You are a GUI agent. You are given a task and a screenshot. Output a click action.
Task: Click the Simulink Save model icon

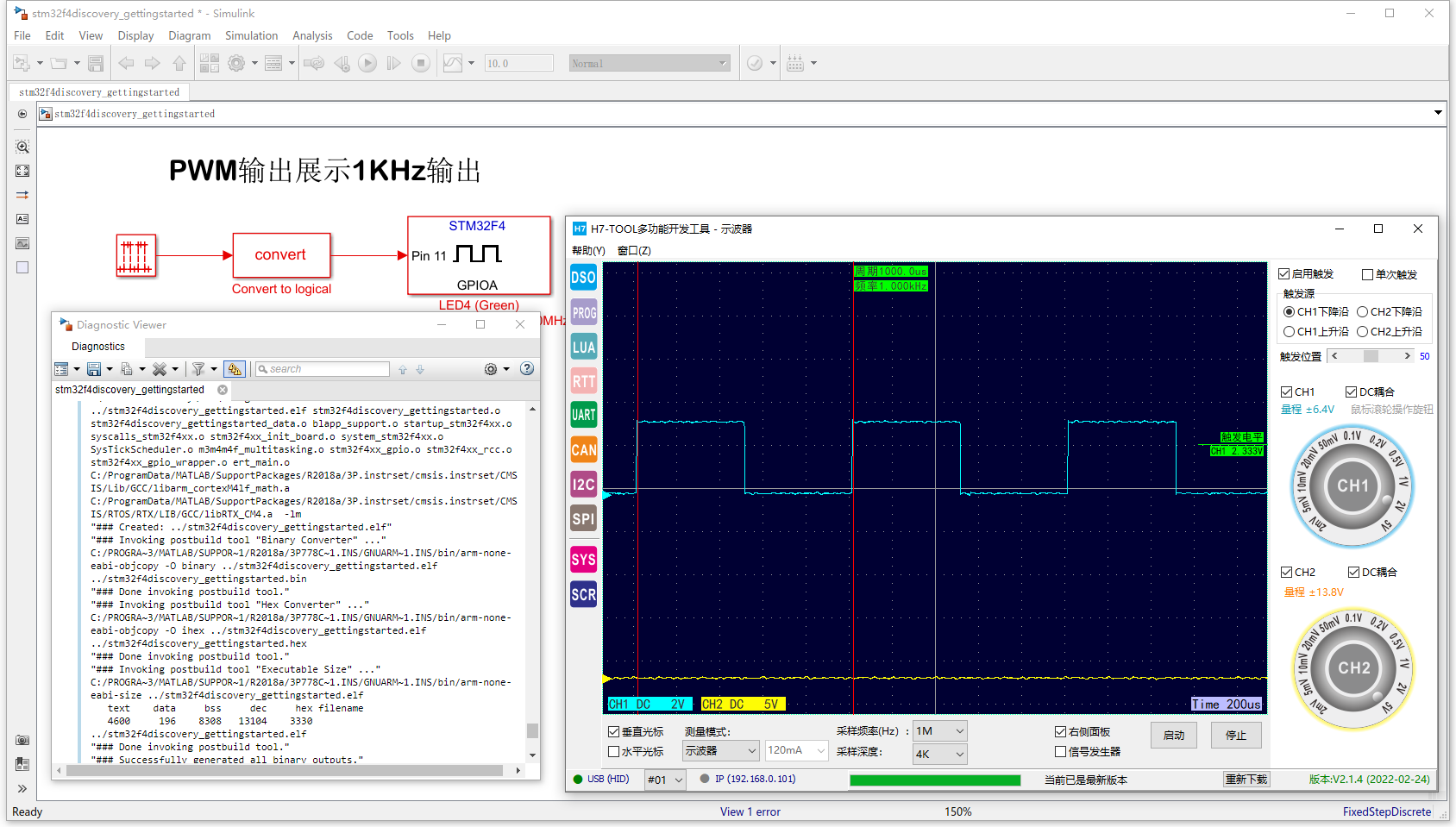(96, 63)
